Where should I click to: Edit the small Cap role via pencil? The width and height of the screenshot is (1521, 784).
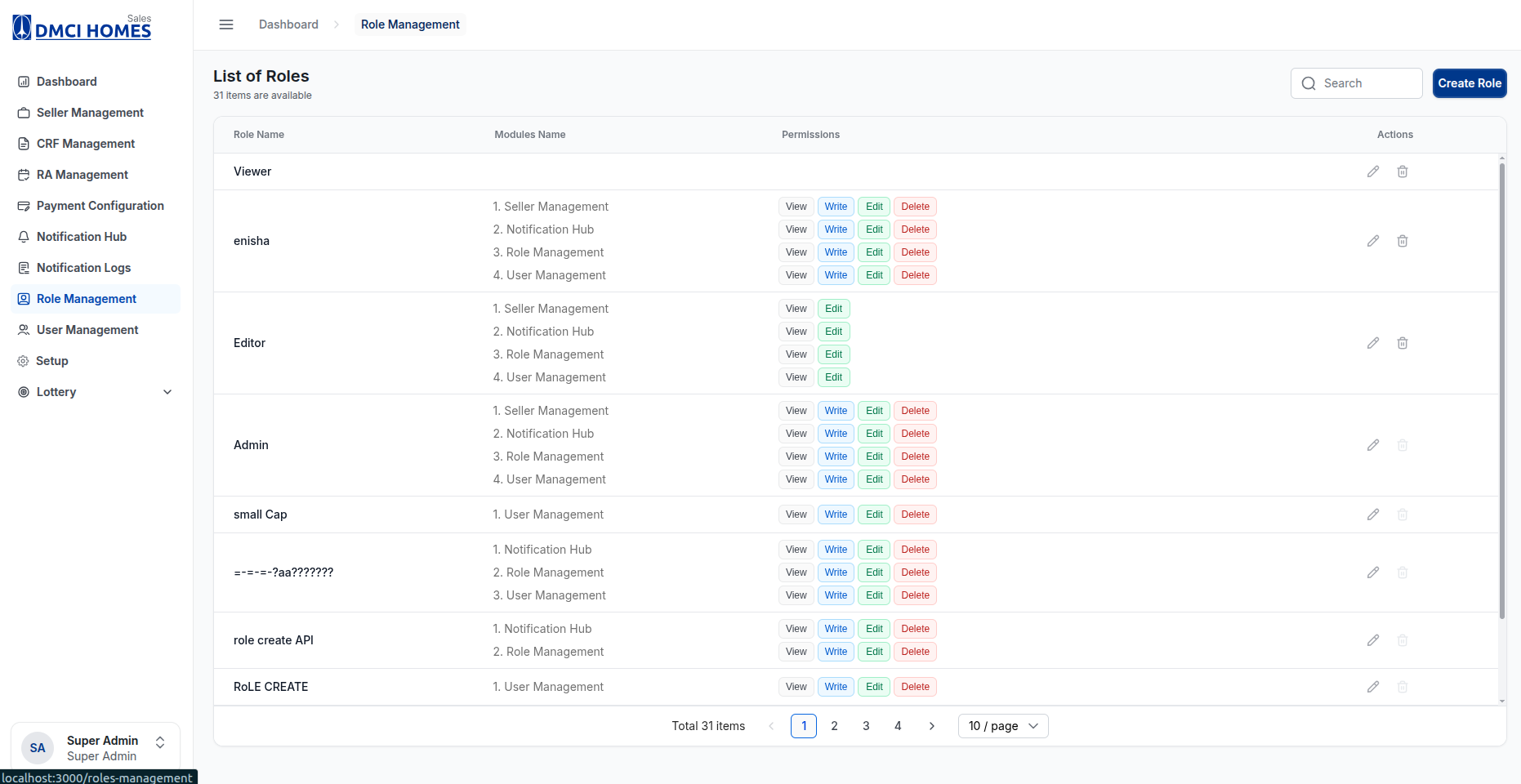pos(1373,514)
